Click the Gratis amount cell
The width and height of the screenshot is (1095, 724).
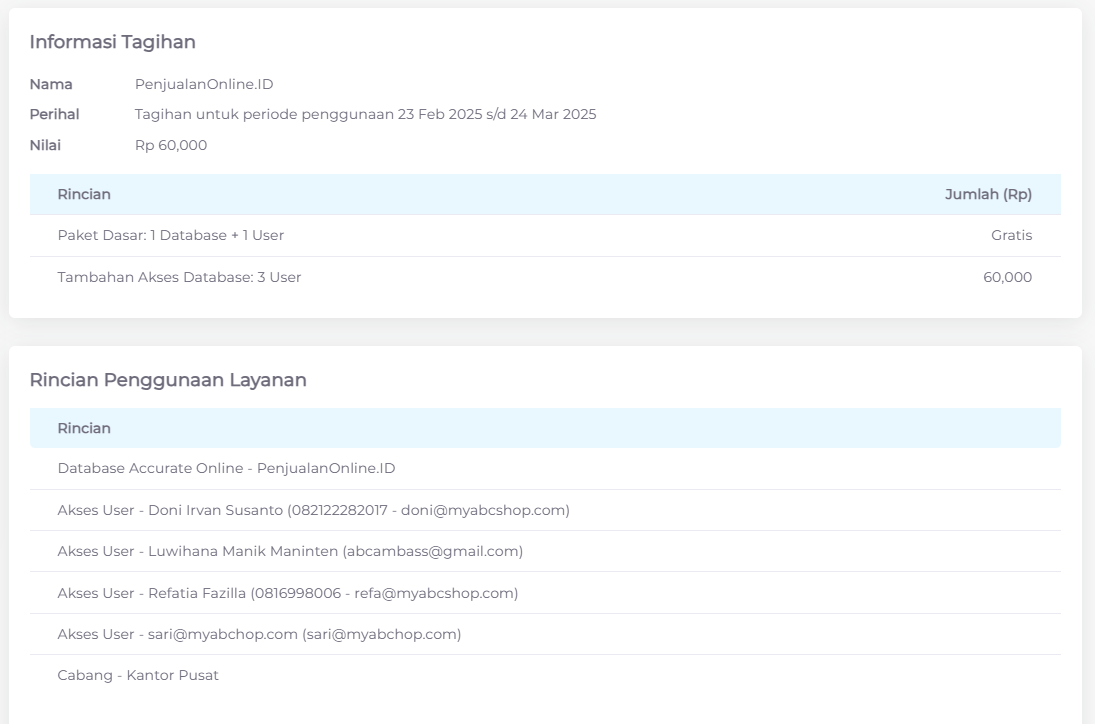click(x=1011, y=236)
